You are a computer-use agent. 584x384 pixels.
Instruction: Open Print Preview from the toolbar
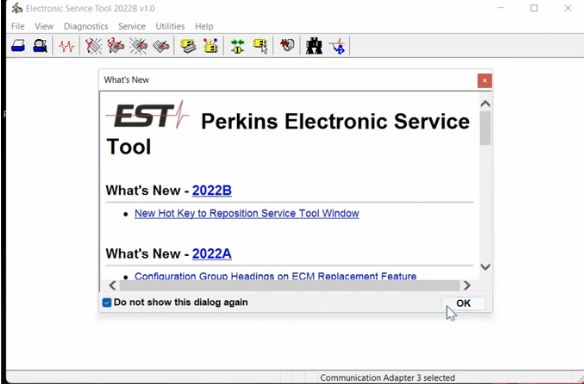coord(40,46)
